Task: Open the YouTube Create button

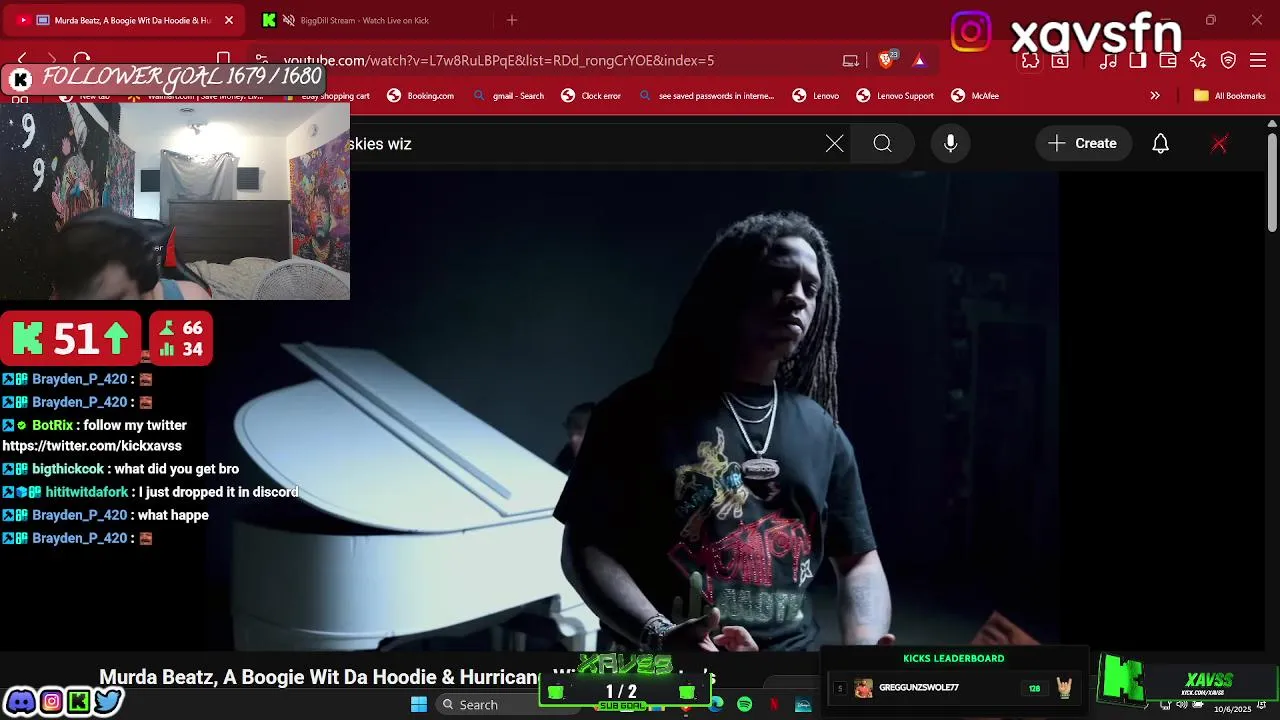Action: [x=1083, y=143]
